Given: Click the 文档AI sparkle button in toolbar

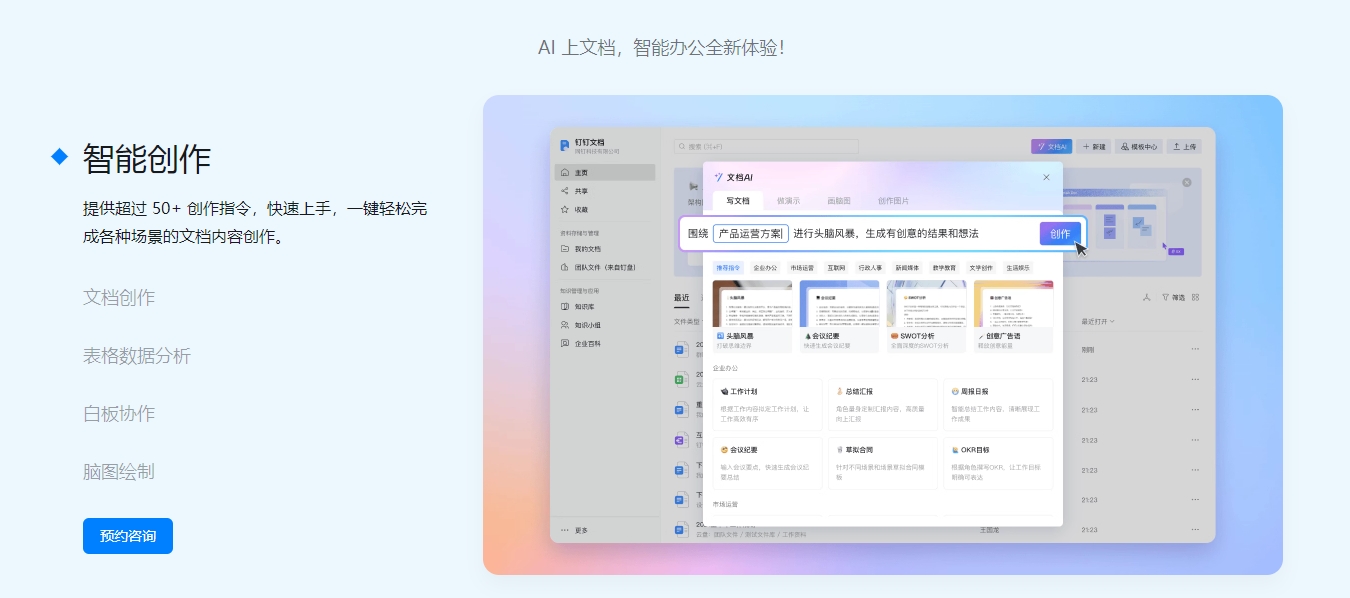Looking at the screenshot, I should click(1050, 146).
